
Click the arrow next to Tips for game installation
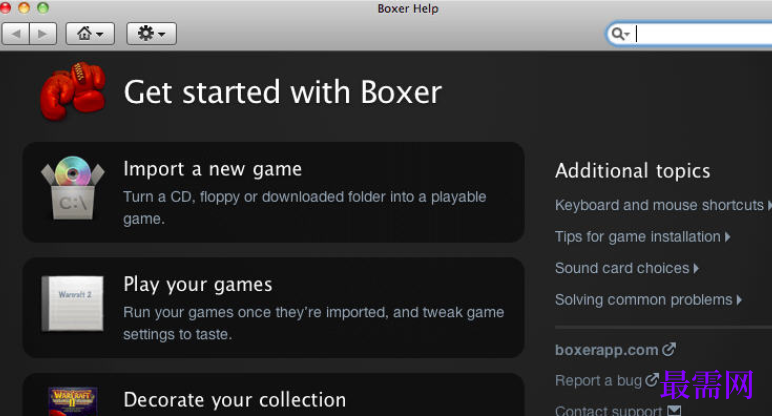tap(728, 237)
